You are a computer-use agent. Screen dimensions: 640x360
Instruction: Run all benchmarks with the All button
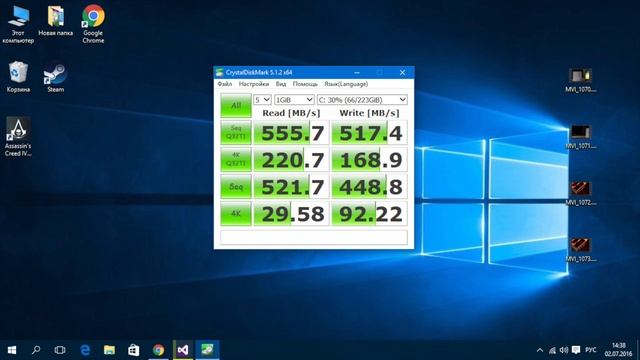[236, 106]
